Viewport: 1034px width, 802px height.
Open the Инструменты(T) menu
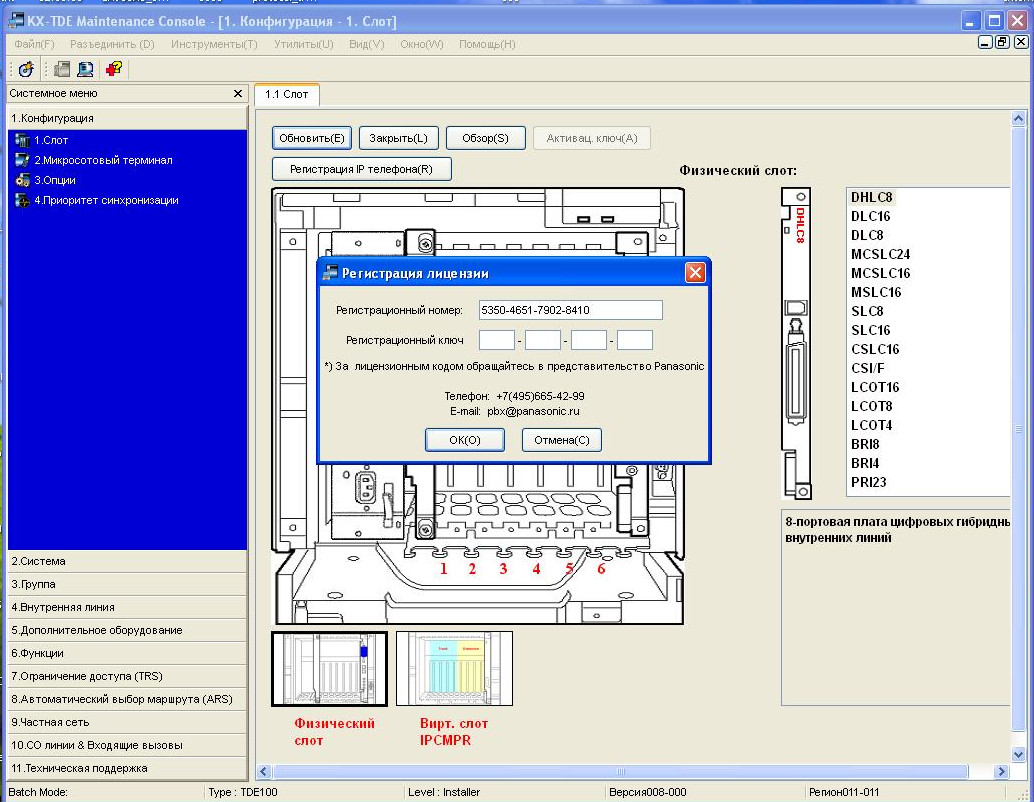(214, 44)
